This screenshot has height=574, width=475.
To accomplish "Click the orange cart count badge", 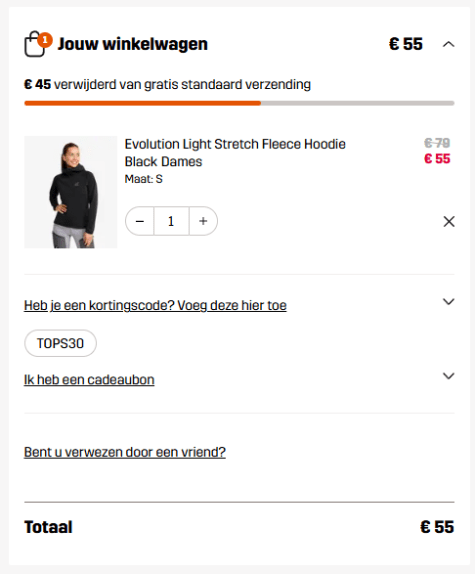I will coord(45,40).
